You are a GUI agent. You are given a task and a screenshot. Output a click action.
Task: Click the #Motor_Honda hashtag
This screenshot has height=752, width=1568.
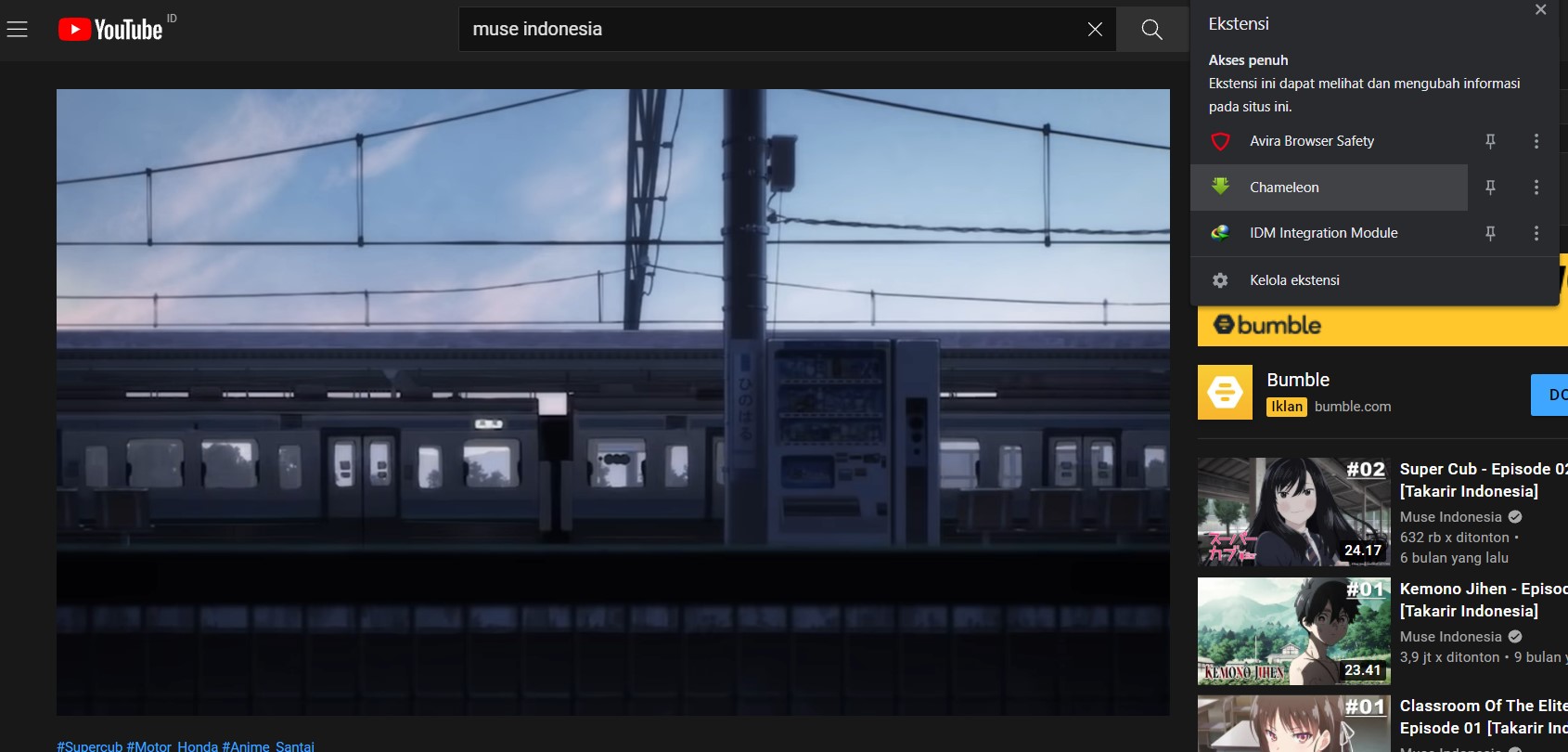pyautogui.click(x=172, y=746)
